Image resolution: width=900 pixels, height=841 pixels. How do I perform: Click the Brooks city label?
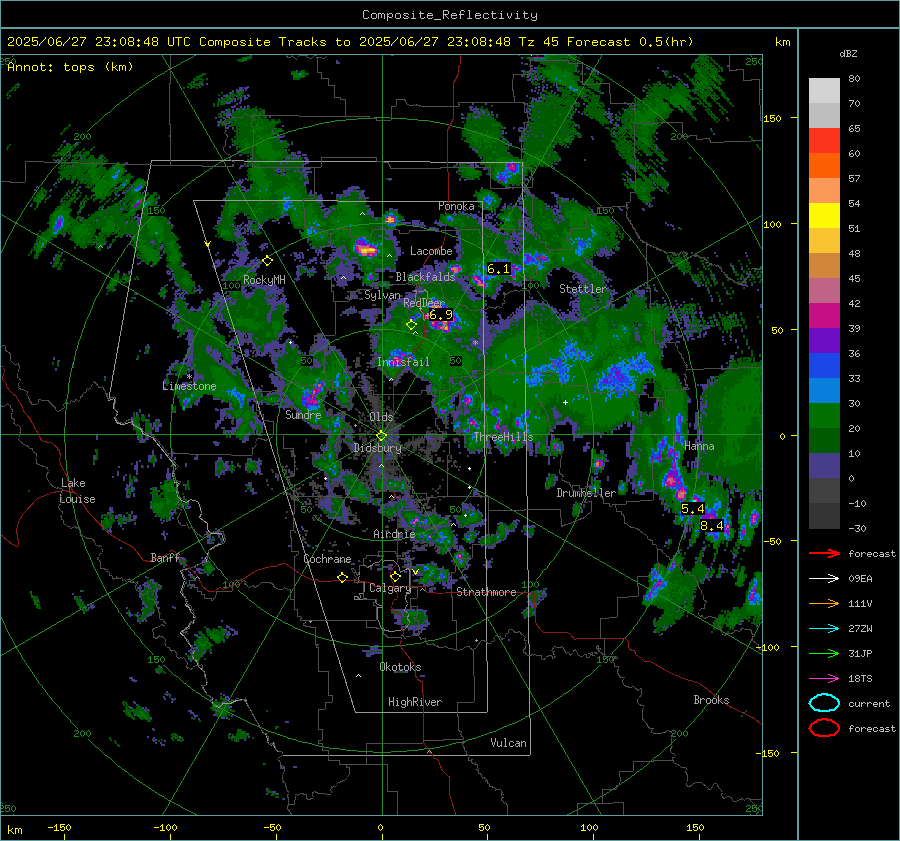point(711,700)
